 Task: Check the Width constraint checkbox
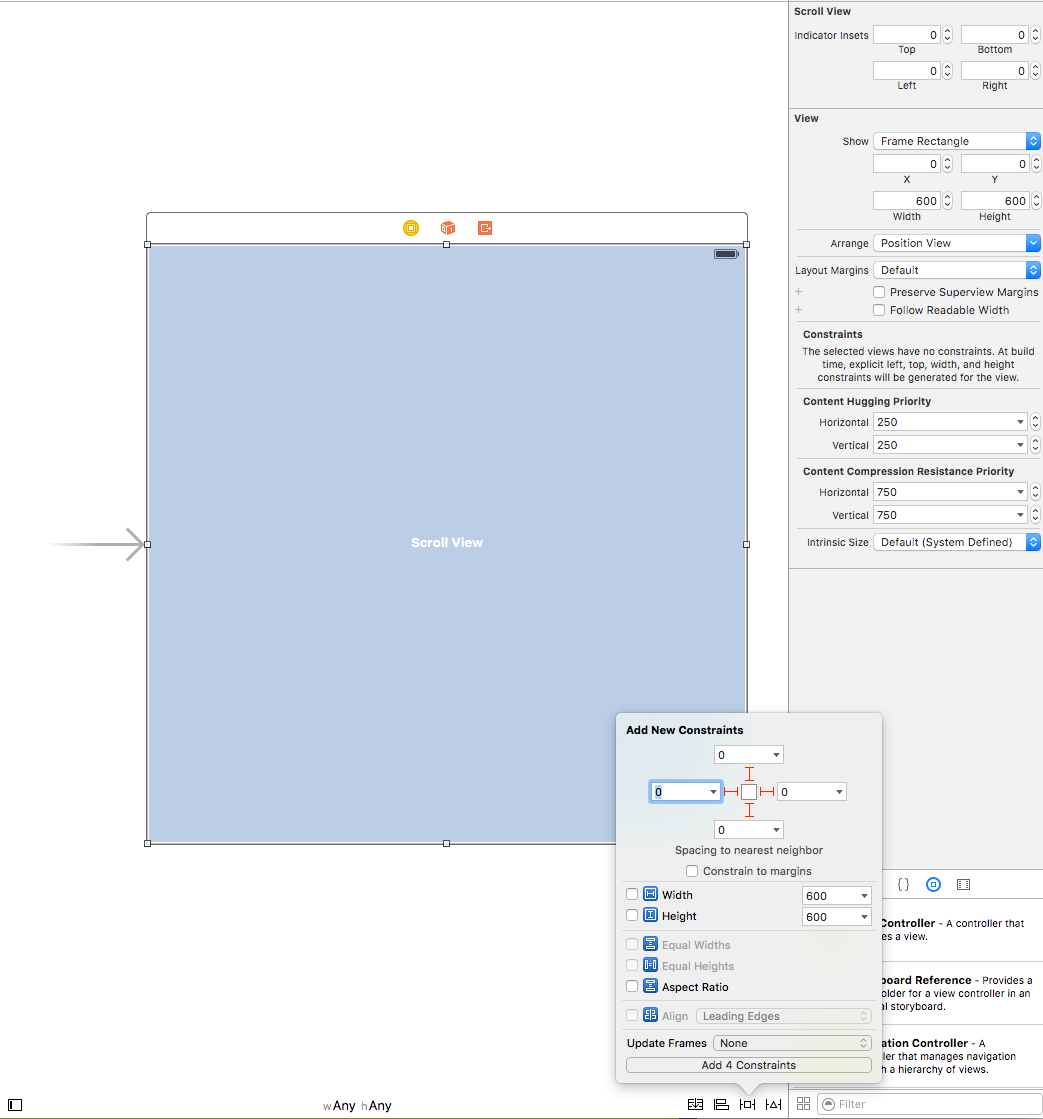coord(631,894)
